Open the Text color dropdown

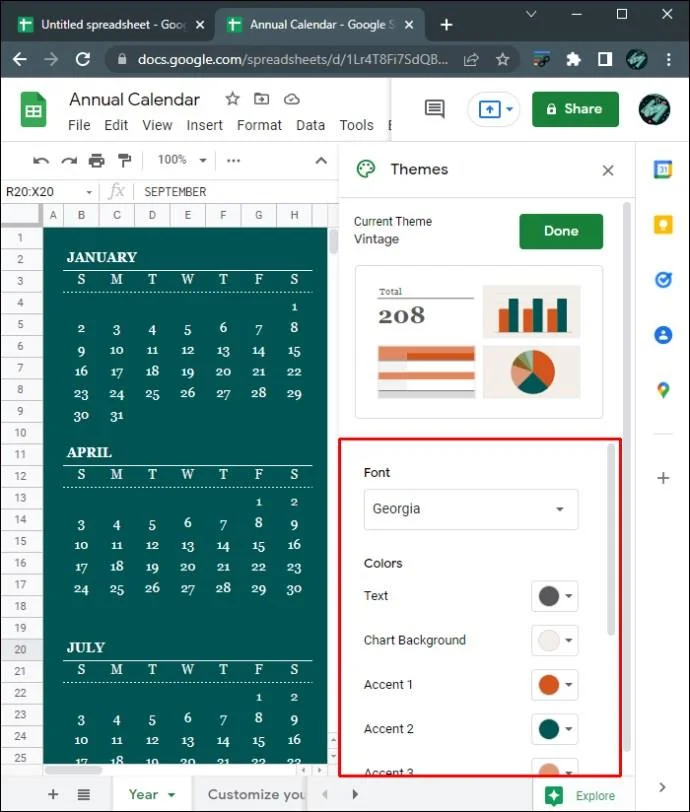[x=569, y=596]
